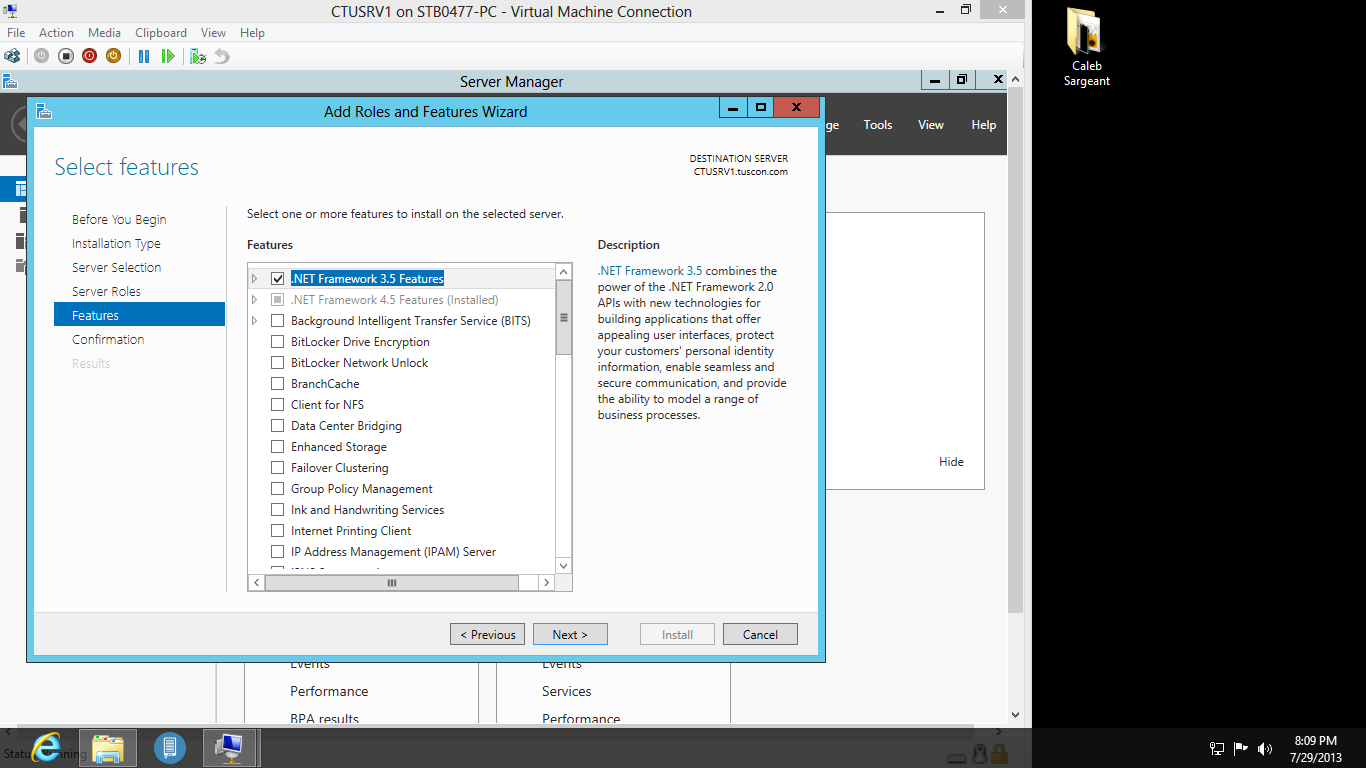Screen dimensions: 1366x768
Task: Expand .NET Framework 4.5 Features node
Action: [x=255, y=300]
